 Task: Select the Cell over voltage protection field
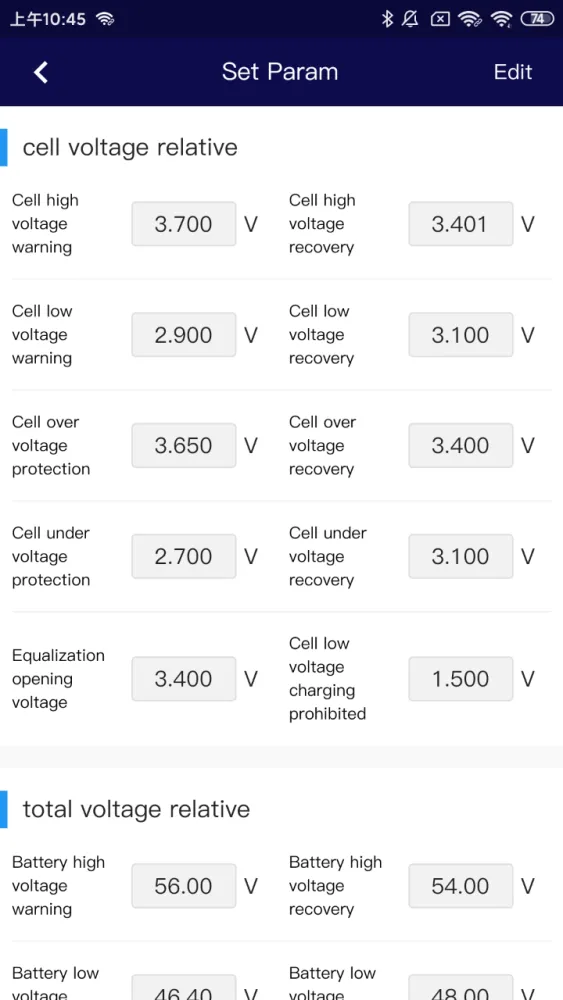(184, 445)
